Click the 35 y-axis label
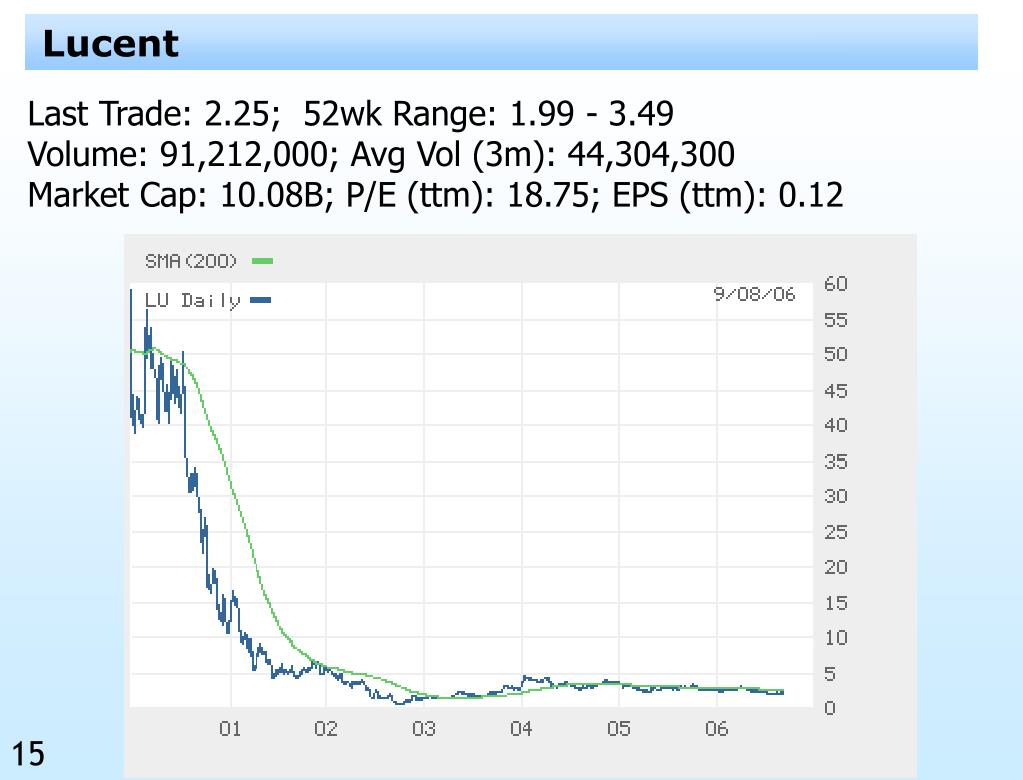This screenshot has height=780, width=1023. [836, 462]
